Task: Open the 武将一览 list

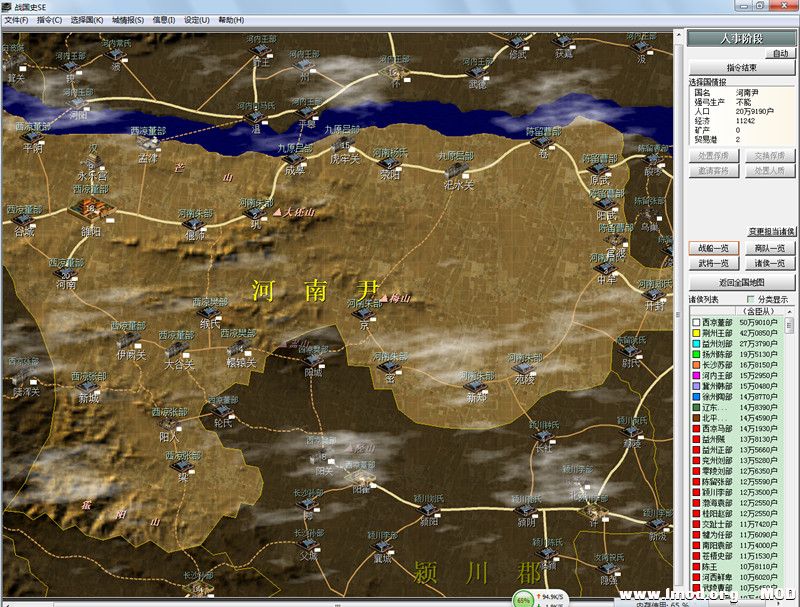Action: click(x=713, y=263)
